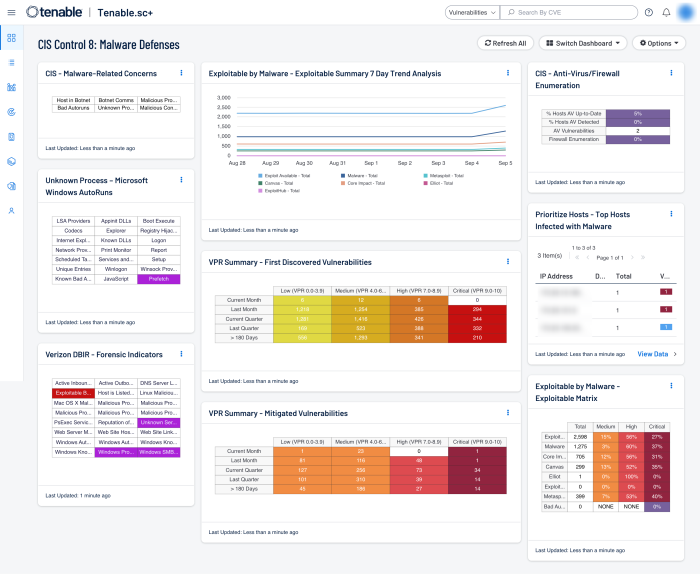Select the clipboard-style fifth sidebar icon
Viewport: 700px width, 574px height.
pos(12,137)
